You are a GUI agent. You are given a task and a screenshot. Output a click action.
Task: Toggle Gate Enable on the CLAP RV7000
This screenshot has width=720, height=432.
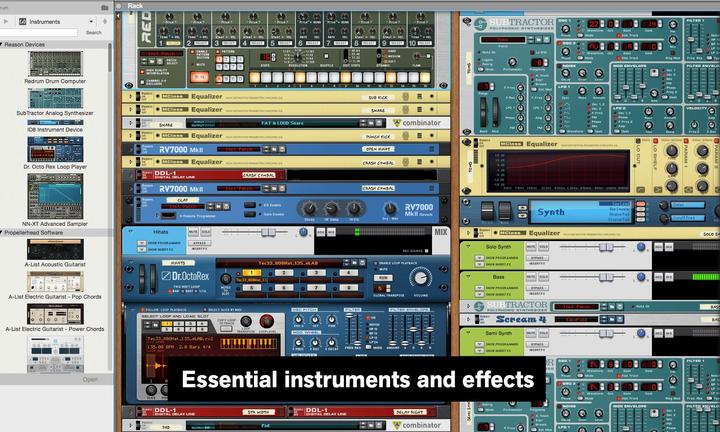250,214
